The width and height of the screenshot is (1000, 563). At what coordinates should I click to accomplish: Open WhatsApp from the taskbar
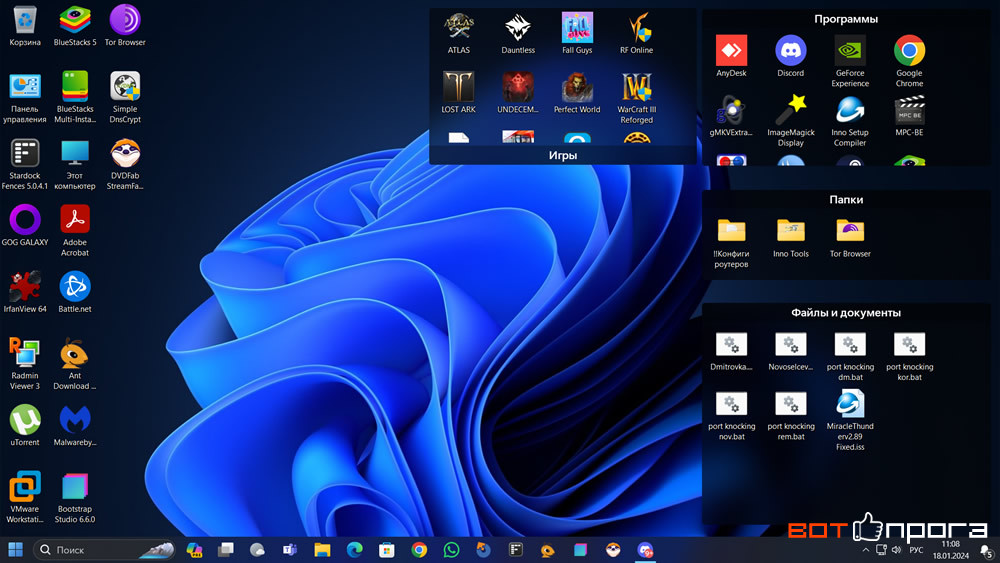(451, 550)
